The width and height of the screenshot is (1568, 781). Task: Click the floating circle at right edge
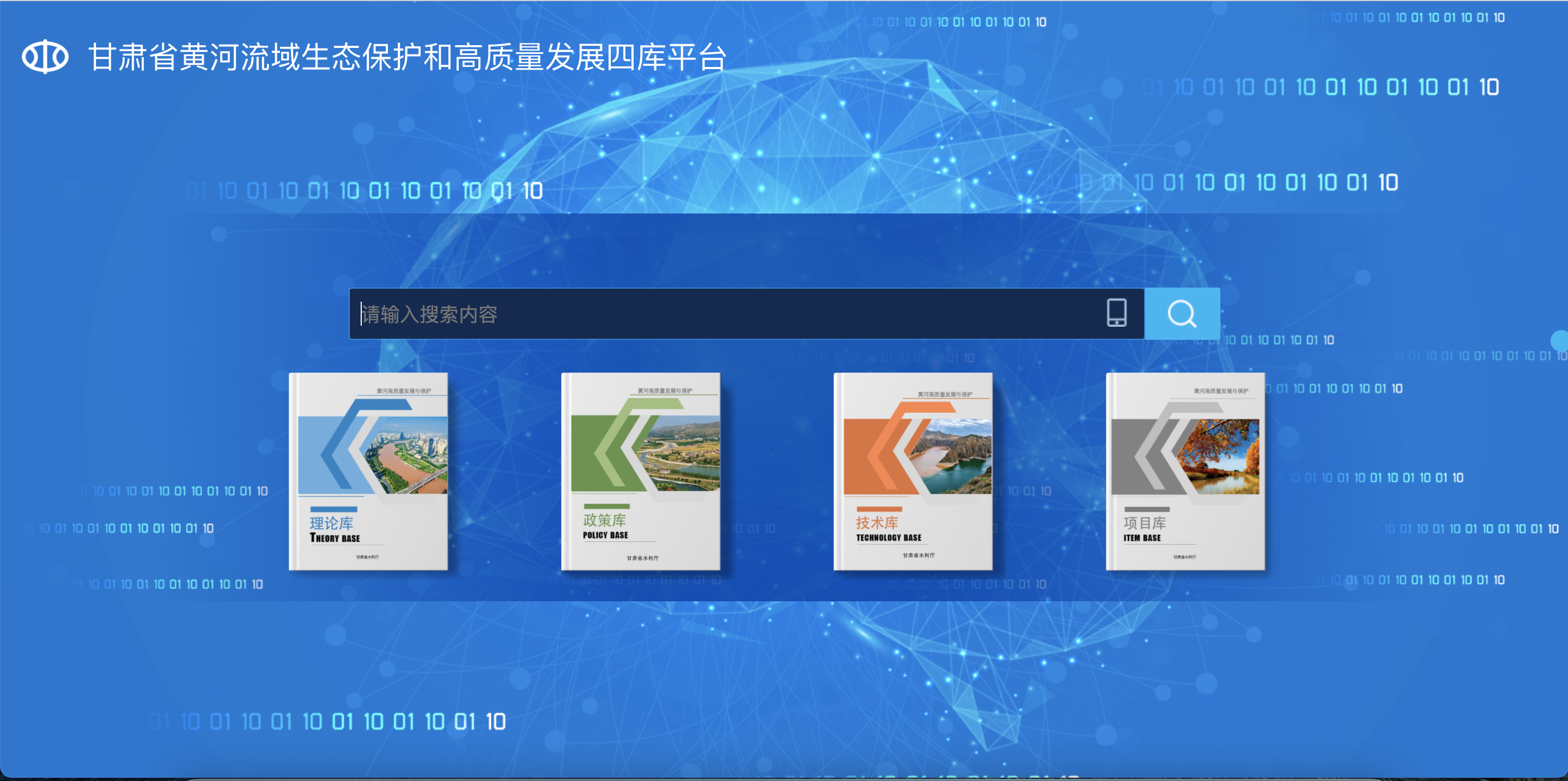[x=1561, y=339]
